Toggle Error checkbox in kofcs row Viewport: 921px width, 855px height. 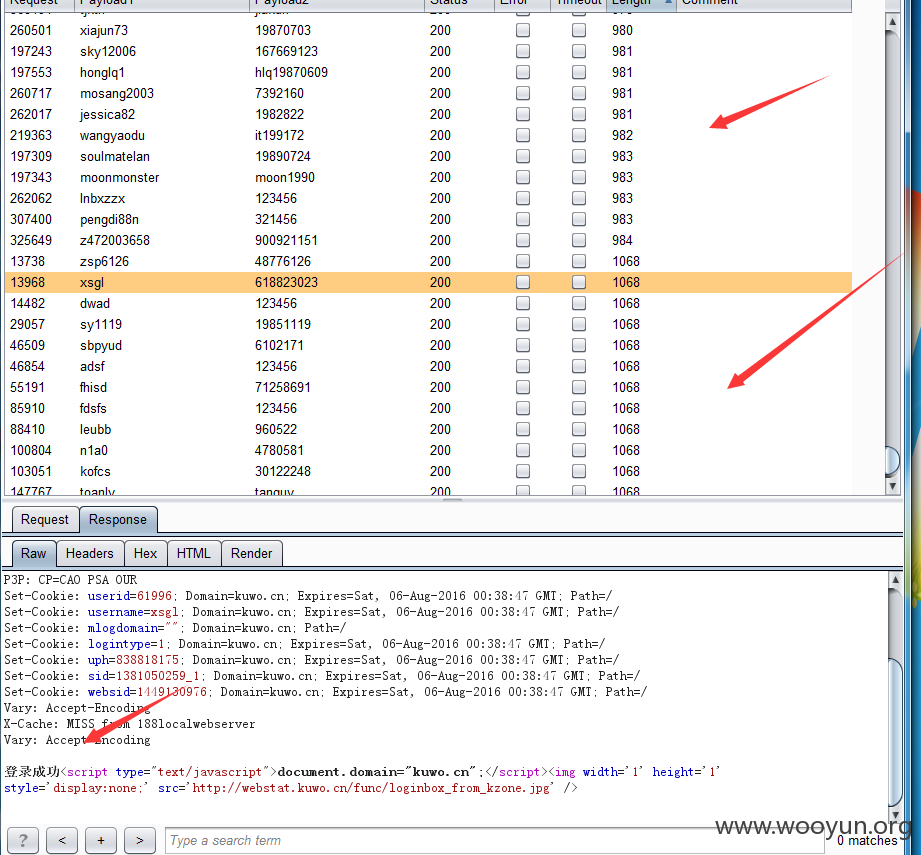coord(523,472)
